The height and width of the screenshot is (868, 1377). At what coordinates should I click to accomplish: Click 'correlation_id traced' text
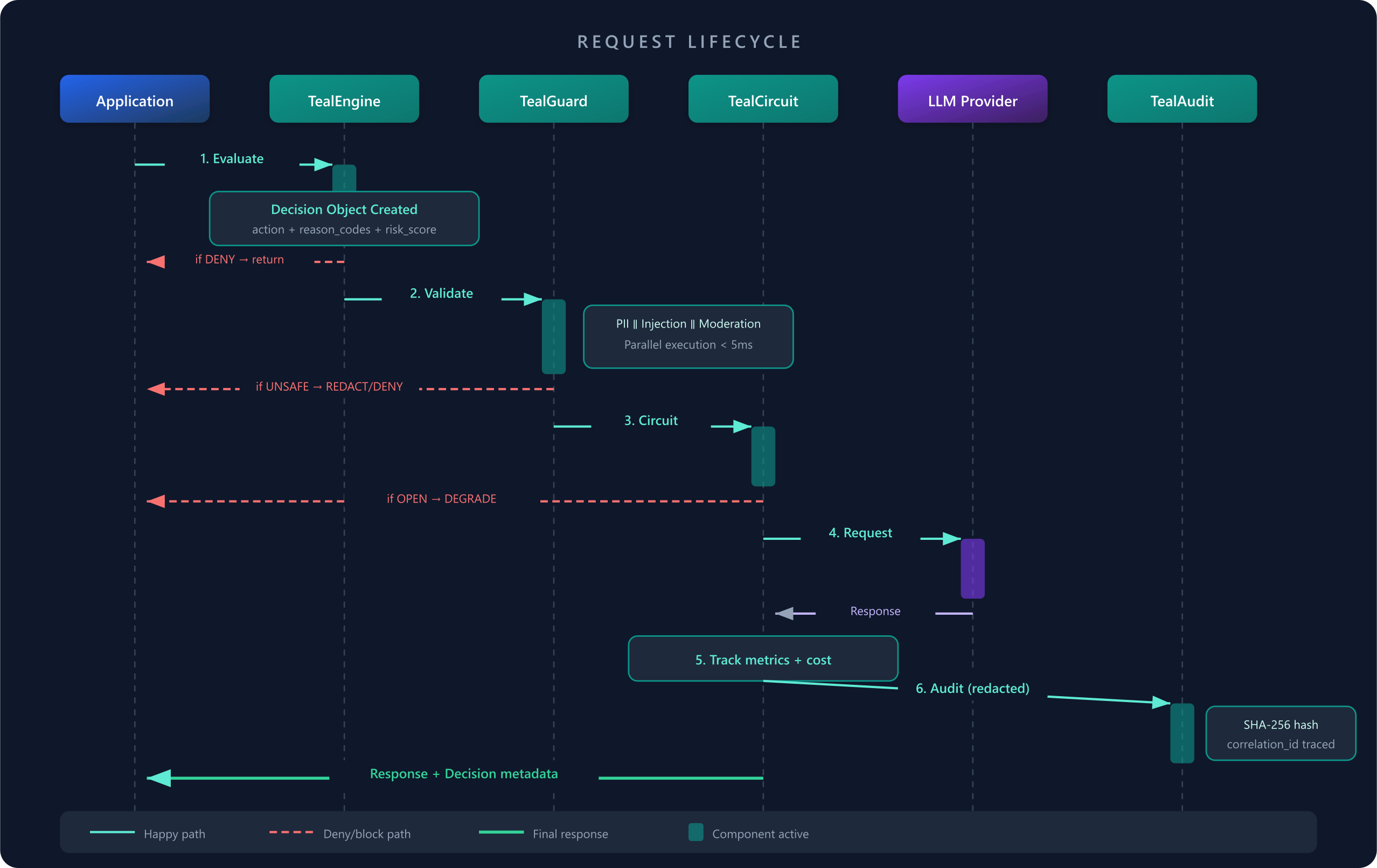[x=1281, y=744]
